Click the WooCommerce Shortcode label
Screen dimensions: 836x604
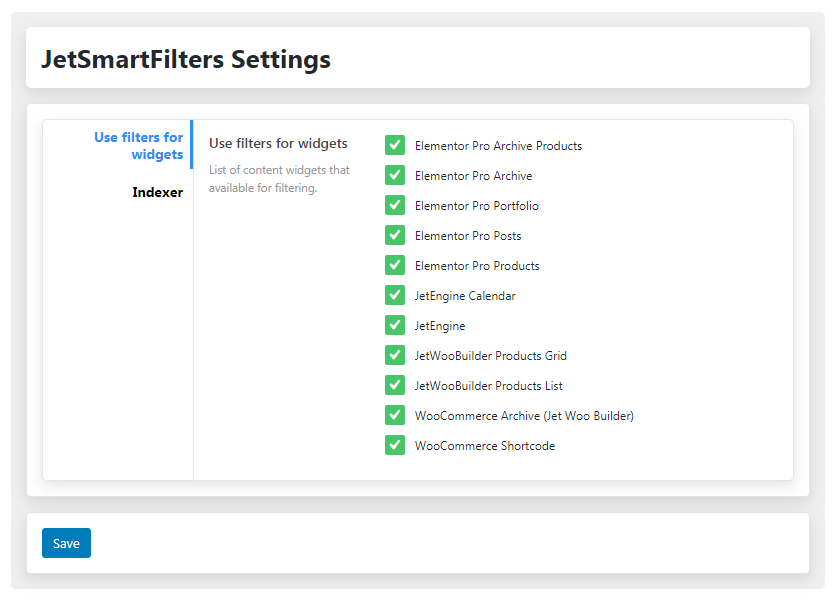coord(485,446)
